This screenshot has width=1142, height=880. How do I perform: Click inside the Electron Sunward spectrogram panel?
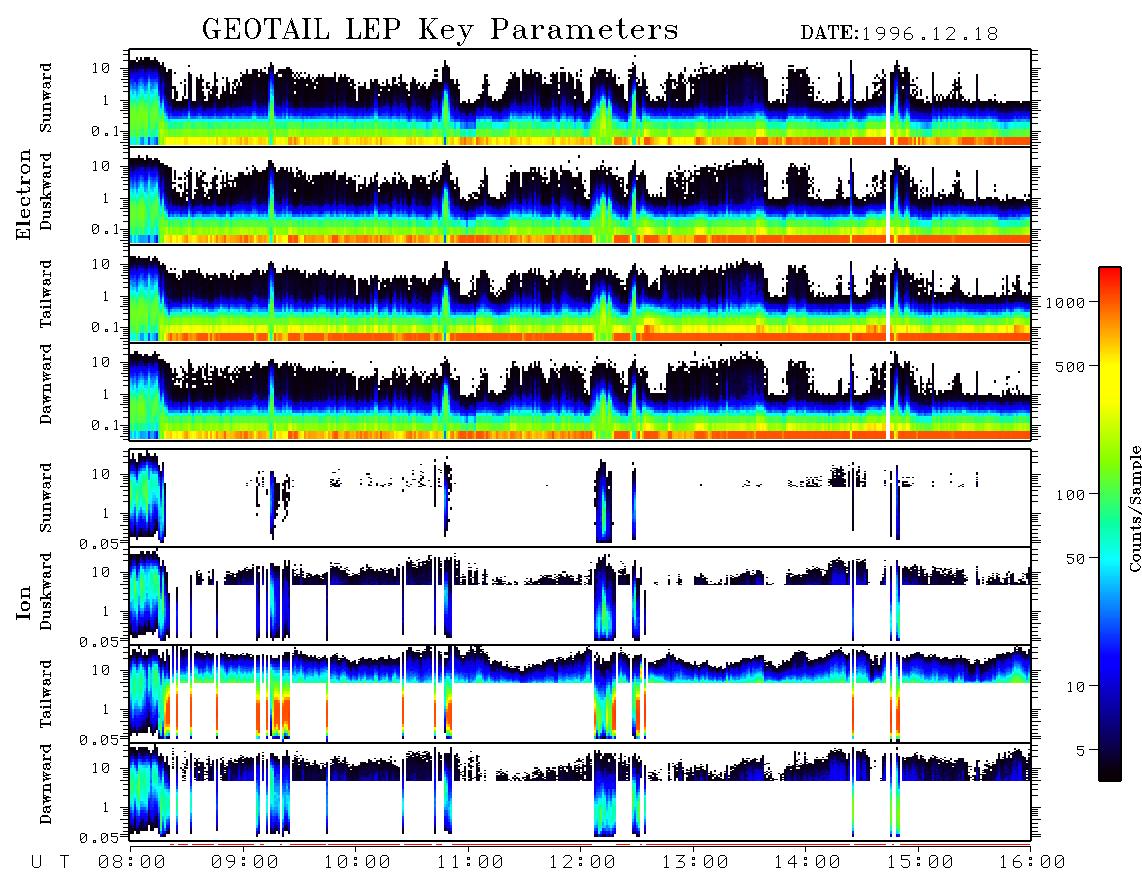pyautogui.click(x=580, y=98)
